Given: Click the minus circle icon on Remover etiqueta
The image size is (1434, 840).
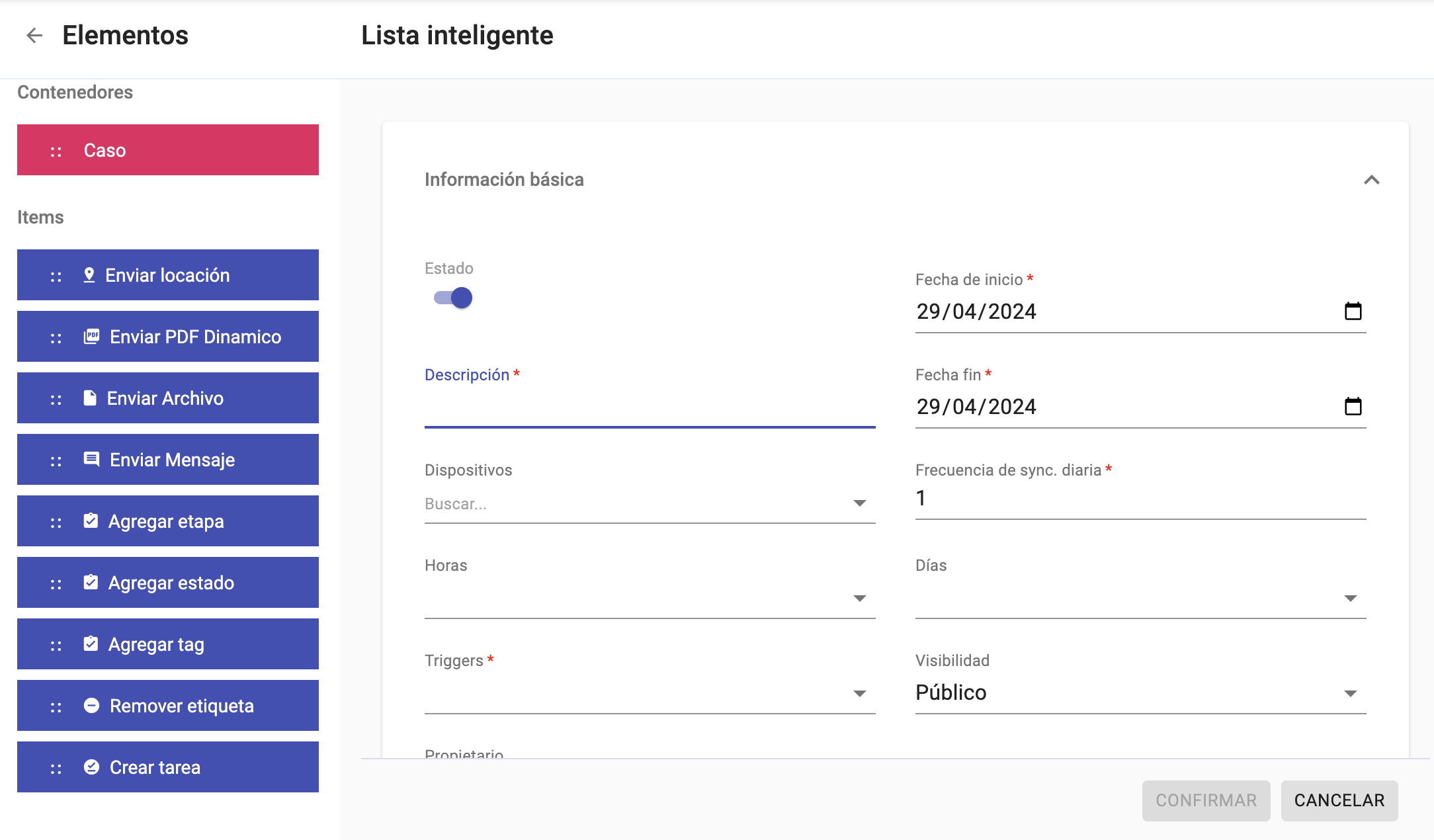Looking at the screenshot, I should click(x=91, y=706).
